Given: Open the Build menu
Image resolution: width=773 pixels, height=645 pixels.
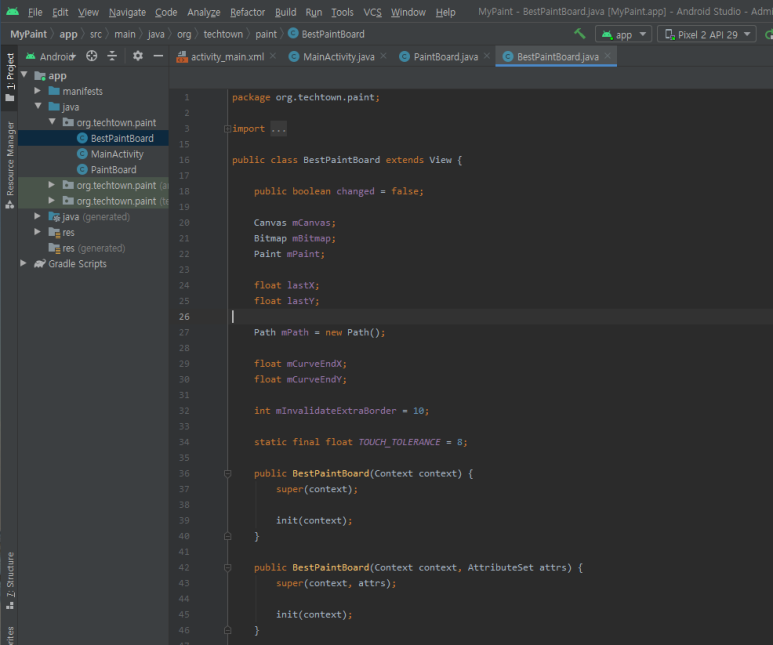Looking at the screenshot, I should click(286, 12).
